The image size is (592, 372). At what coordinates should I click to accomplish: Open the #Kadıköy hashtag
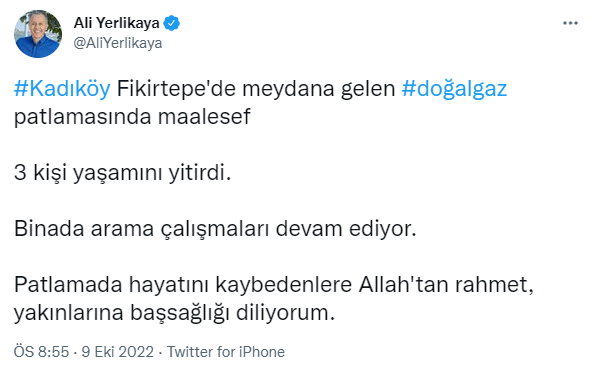[x=62, y=89]
